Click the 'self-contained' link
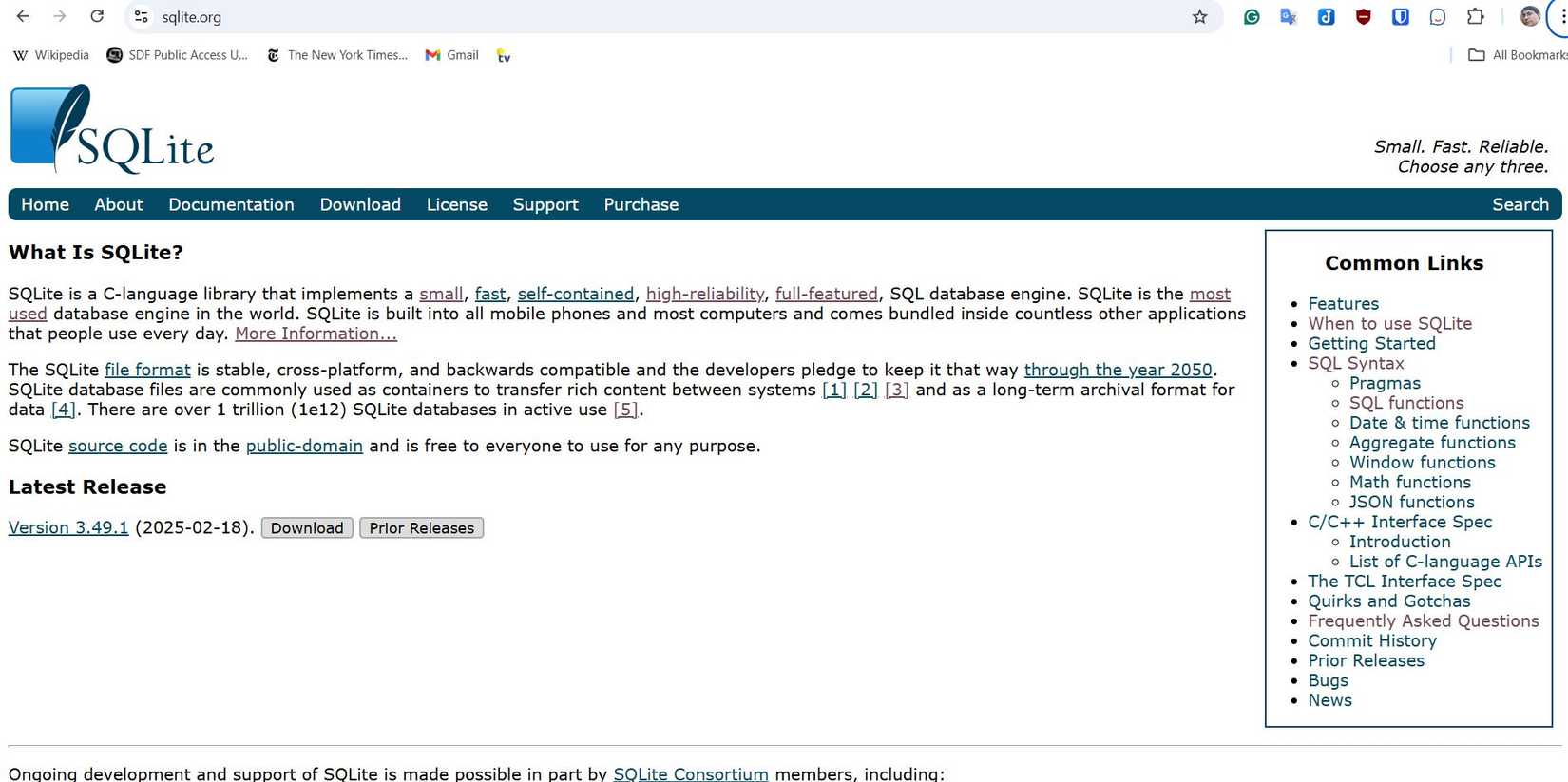This screenshot has height=782, width=1568. (x=576, y=294)
